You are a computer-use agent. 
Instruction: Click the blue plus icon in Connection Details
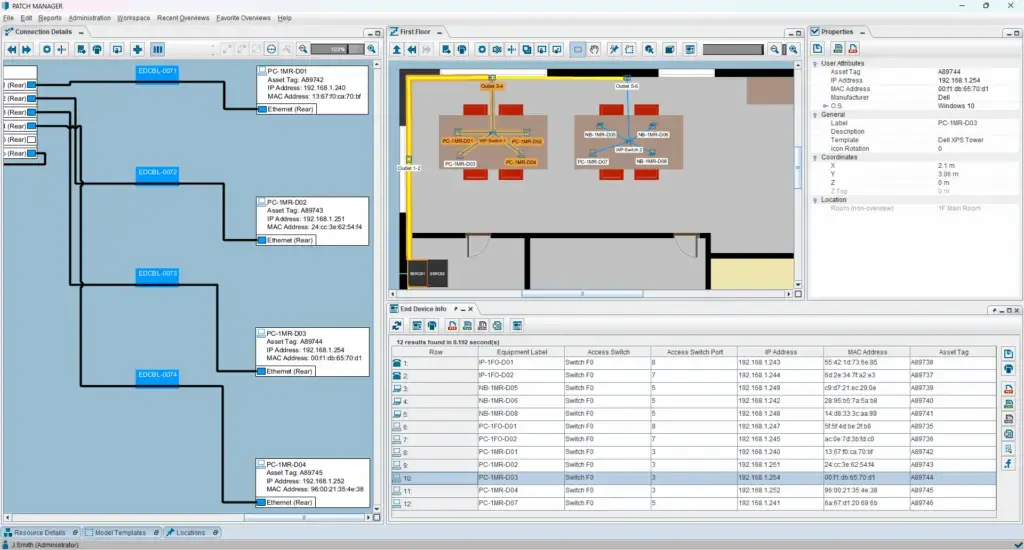pyautogui.click(x=138, y=48)
